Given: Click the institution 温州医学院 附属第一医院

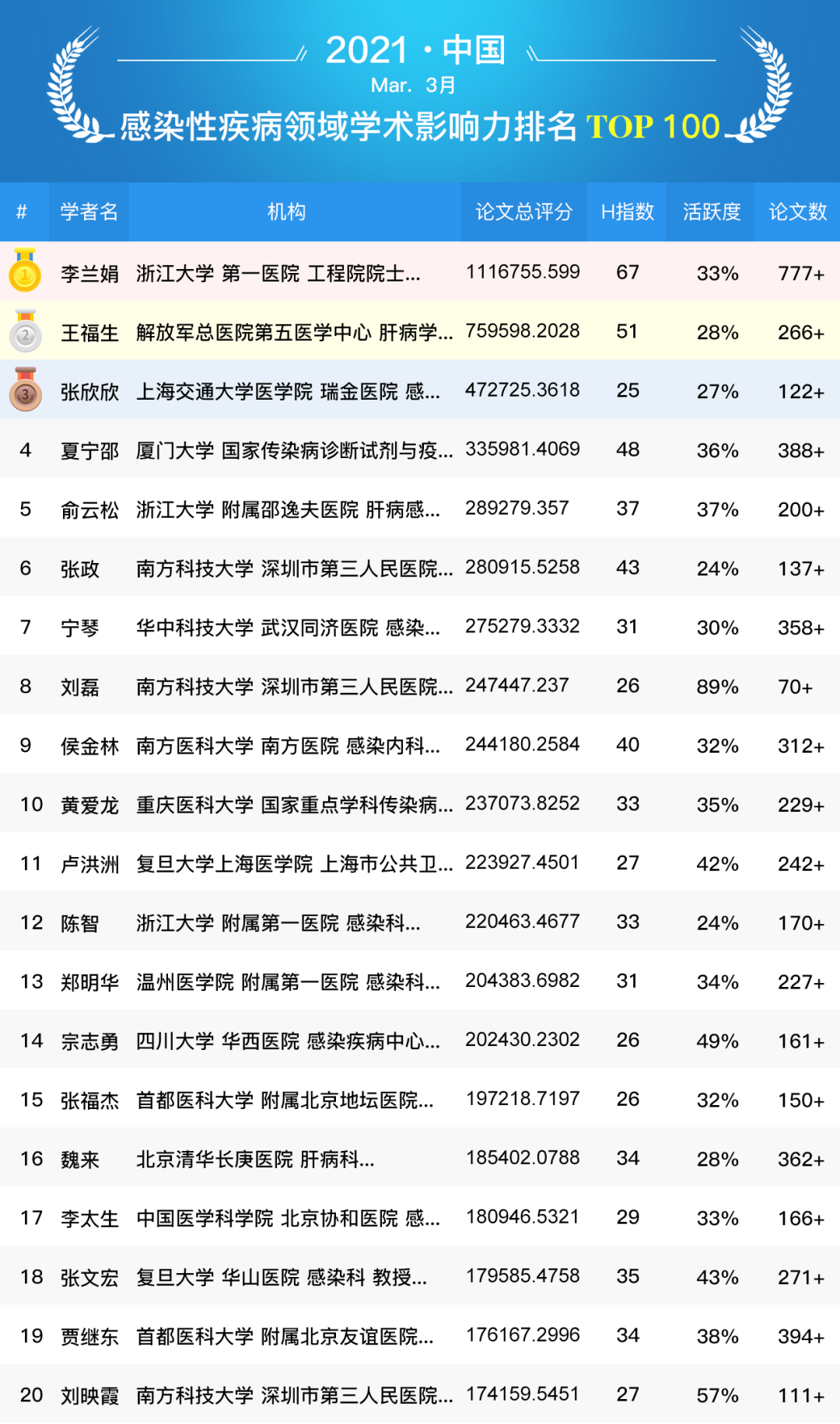Looking at the screenshot, I should pos(289,983).
